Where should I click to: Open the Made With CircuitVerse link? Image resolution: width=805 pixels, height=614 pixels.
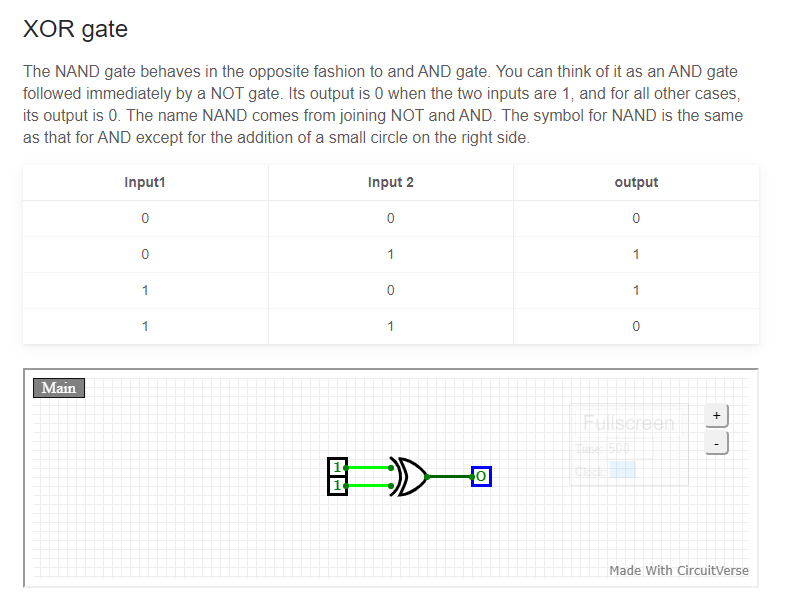(x=679, y=570)
